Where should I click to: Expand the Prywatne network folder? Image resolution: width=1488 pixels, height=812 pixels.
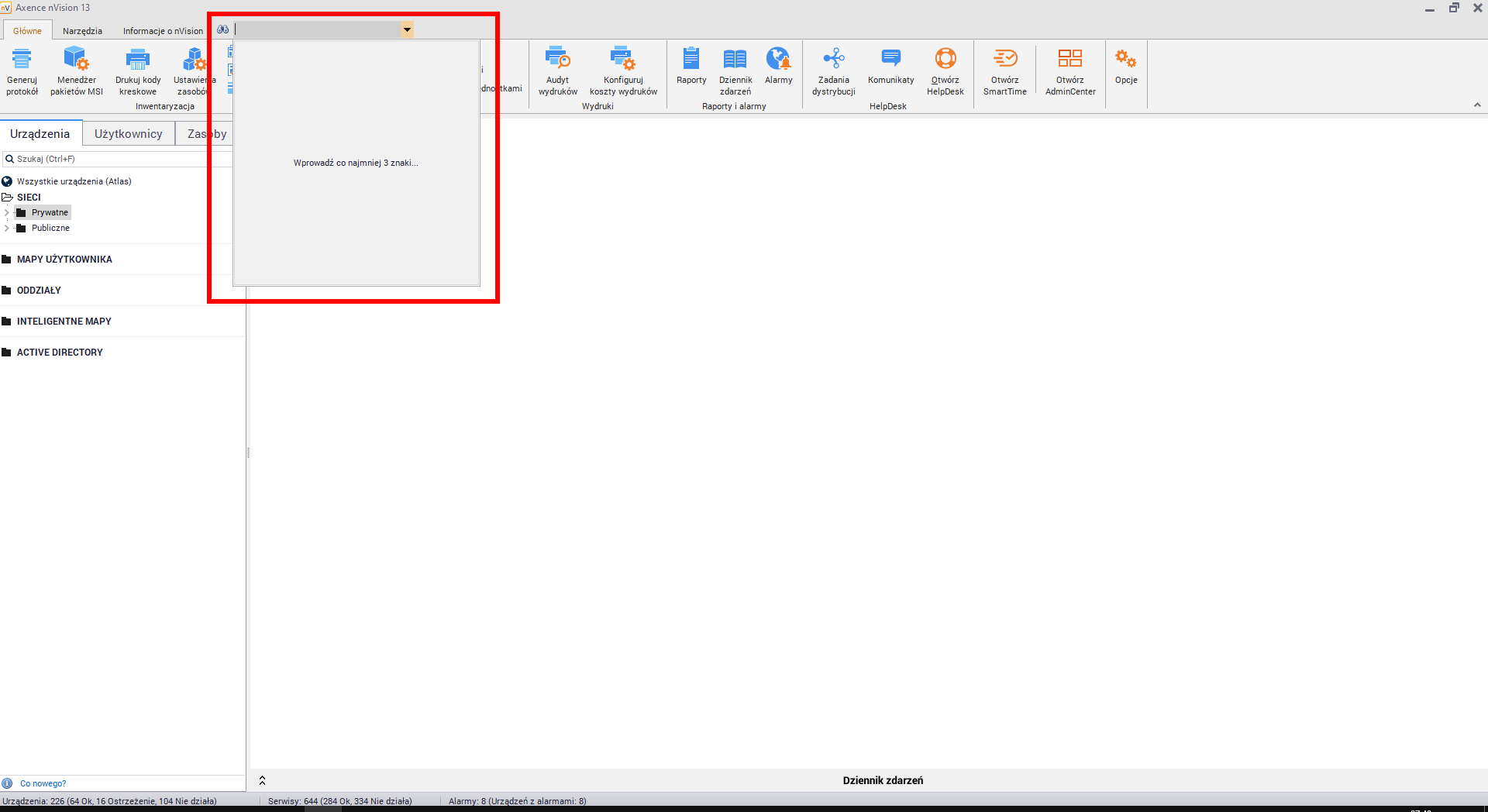7,212
